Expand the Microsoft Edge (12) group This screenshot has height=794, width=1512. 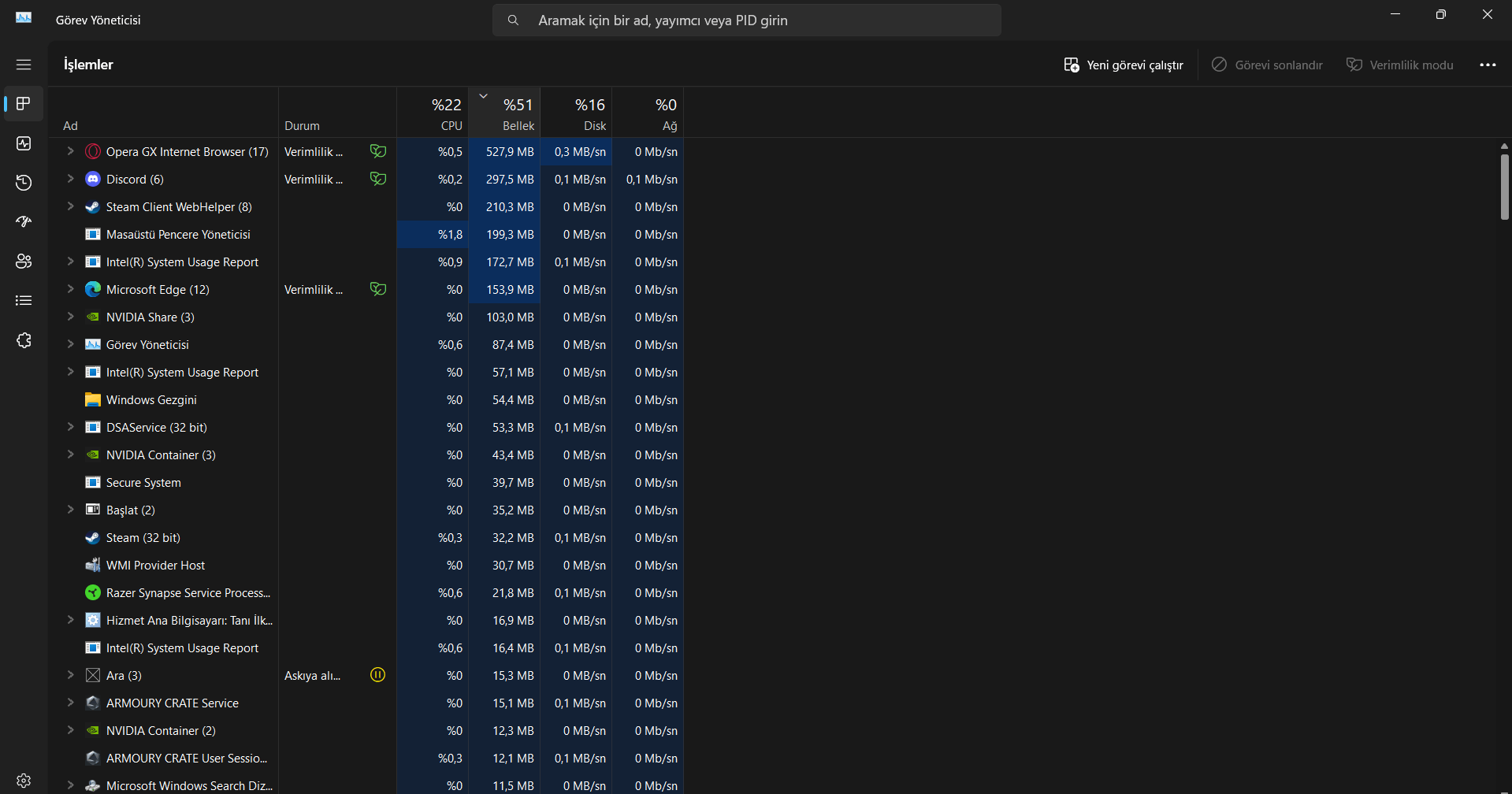70,289
